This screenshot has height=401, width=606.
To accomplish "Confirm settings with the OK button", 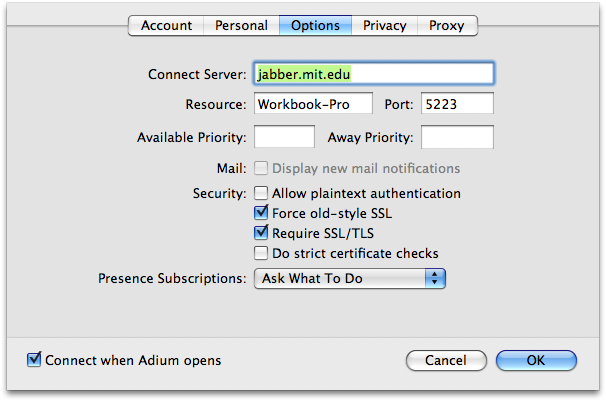I will coord(536,360).
